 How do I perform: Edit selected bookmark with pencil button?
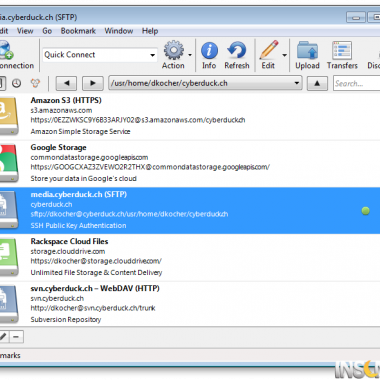click(4, 337)
